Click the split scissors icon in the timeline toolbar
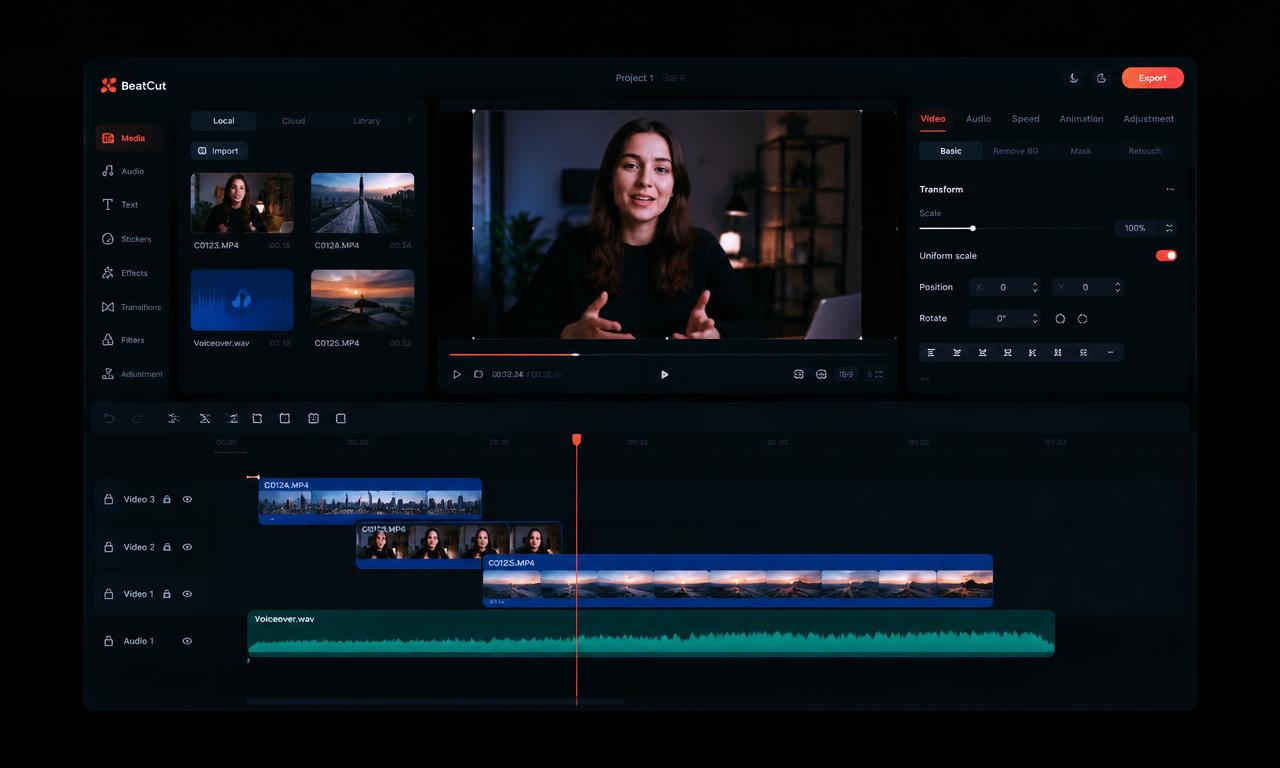The height and width of the screenshot is (768, 1280). click(x=173, y=418)
